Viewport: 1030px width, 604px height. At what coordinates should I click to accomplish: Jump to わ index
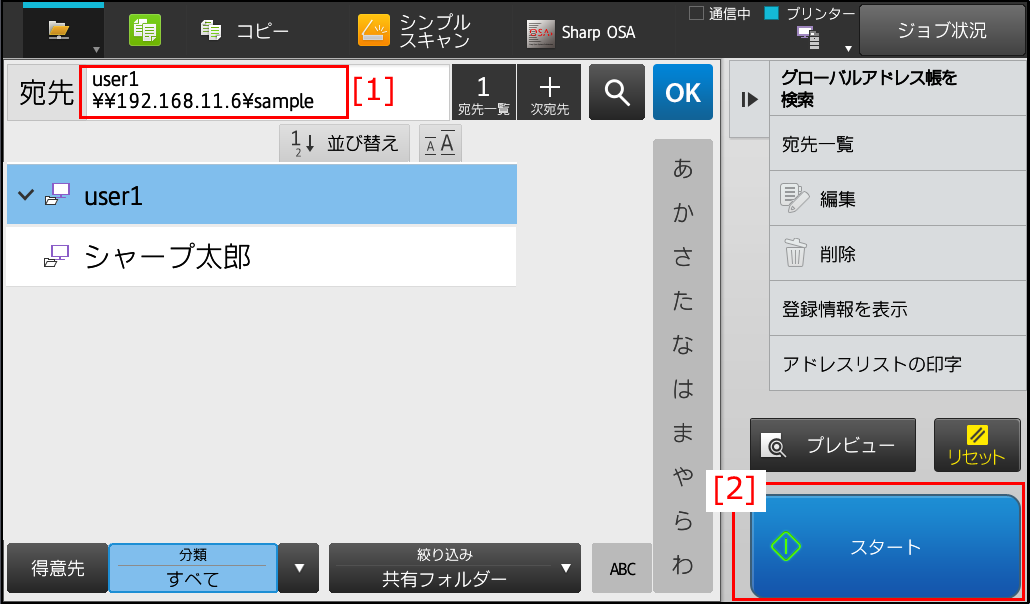[x=683, y=565]
